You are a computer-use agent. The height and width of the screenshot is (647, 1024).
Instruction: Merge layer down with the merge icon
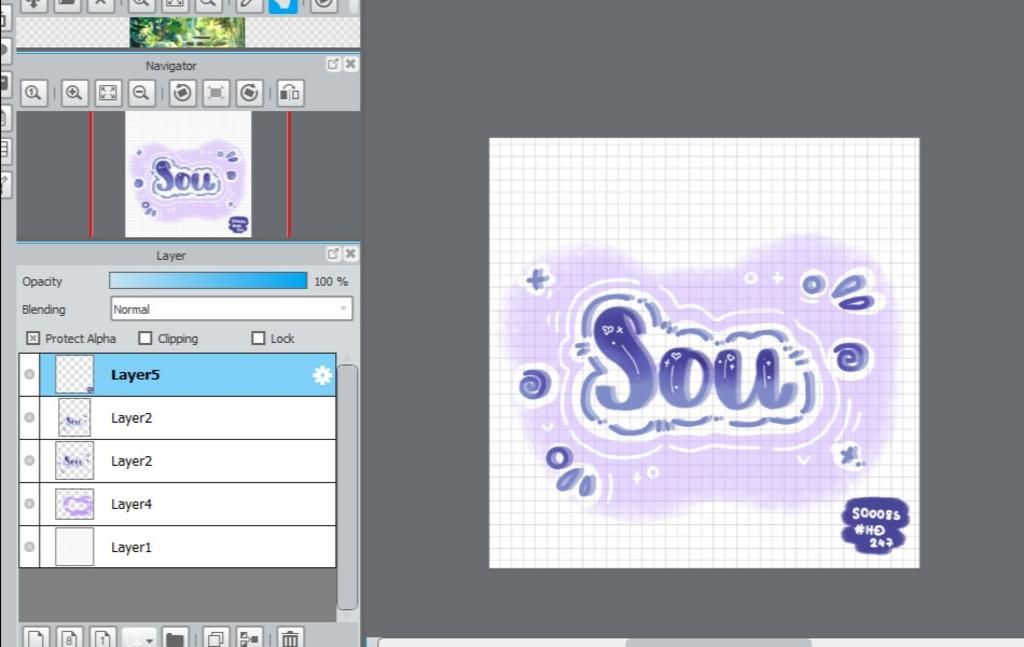249,637
